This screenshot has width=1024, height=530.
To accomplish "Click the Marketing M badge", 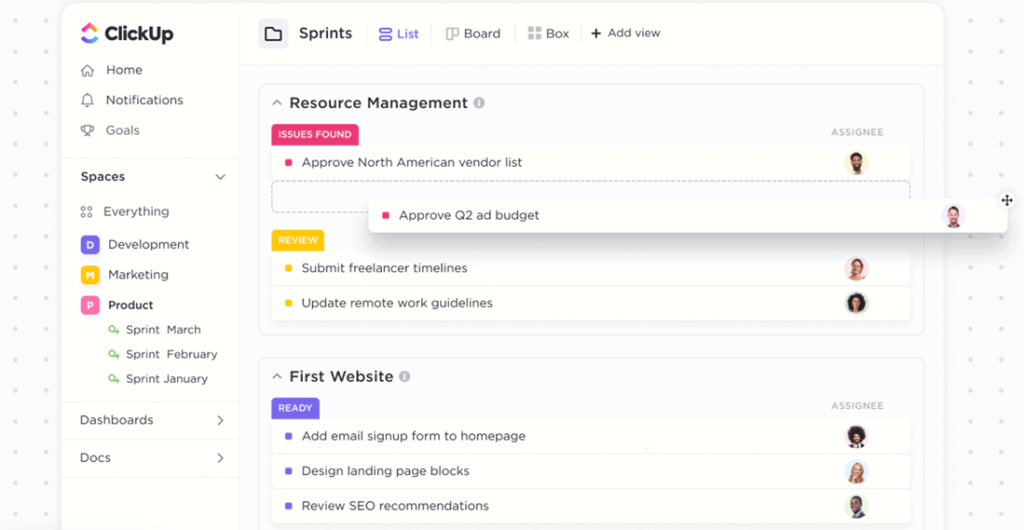I will [90, 275].
